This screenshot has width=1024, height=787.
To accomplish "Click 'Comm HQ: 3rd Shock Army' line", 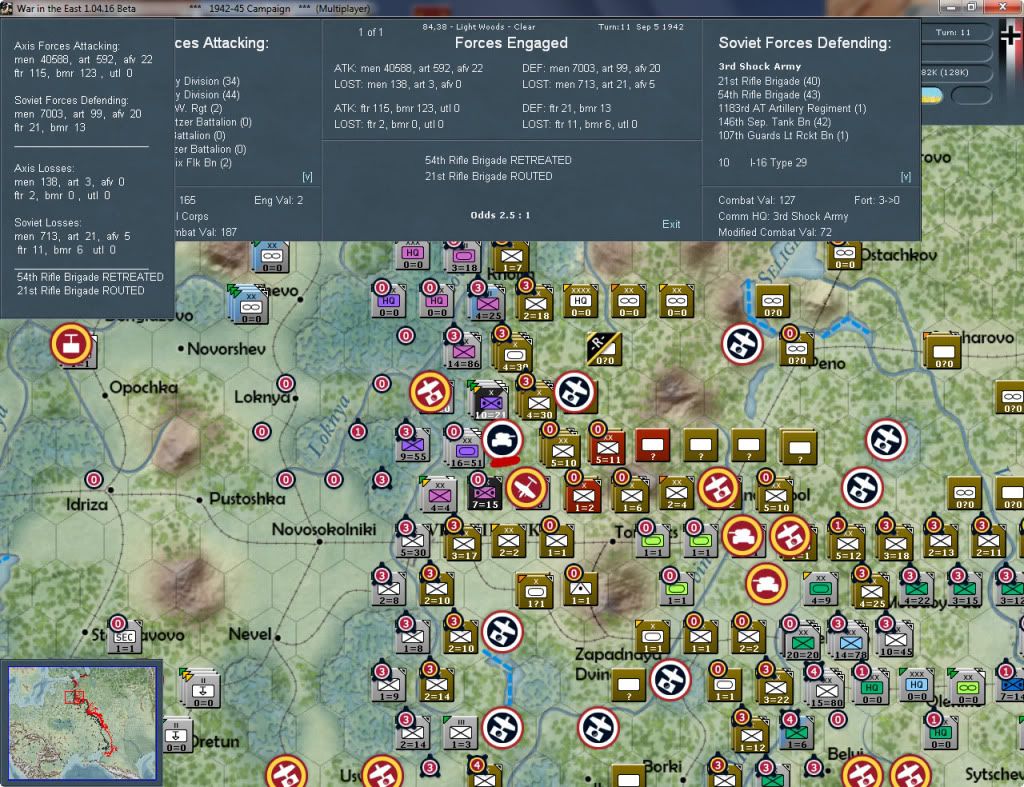I will coord(783,216).
